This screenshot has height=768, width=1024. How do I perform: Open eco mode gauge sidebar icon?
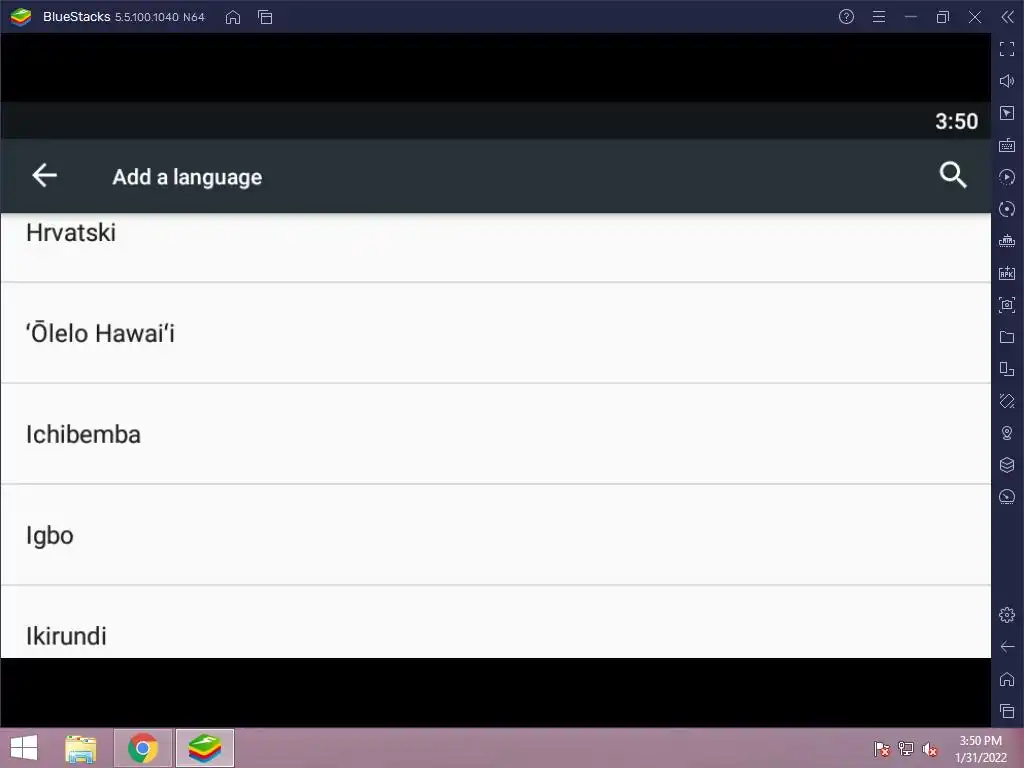[1007, 497]
